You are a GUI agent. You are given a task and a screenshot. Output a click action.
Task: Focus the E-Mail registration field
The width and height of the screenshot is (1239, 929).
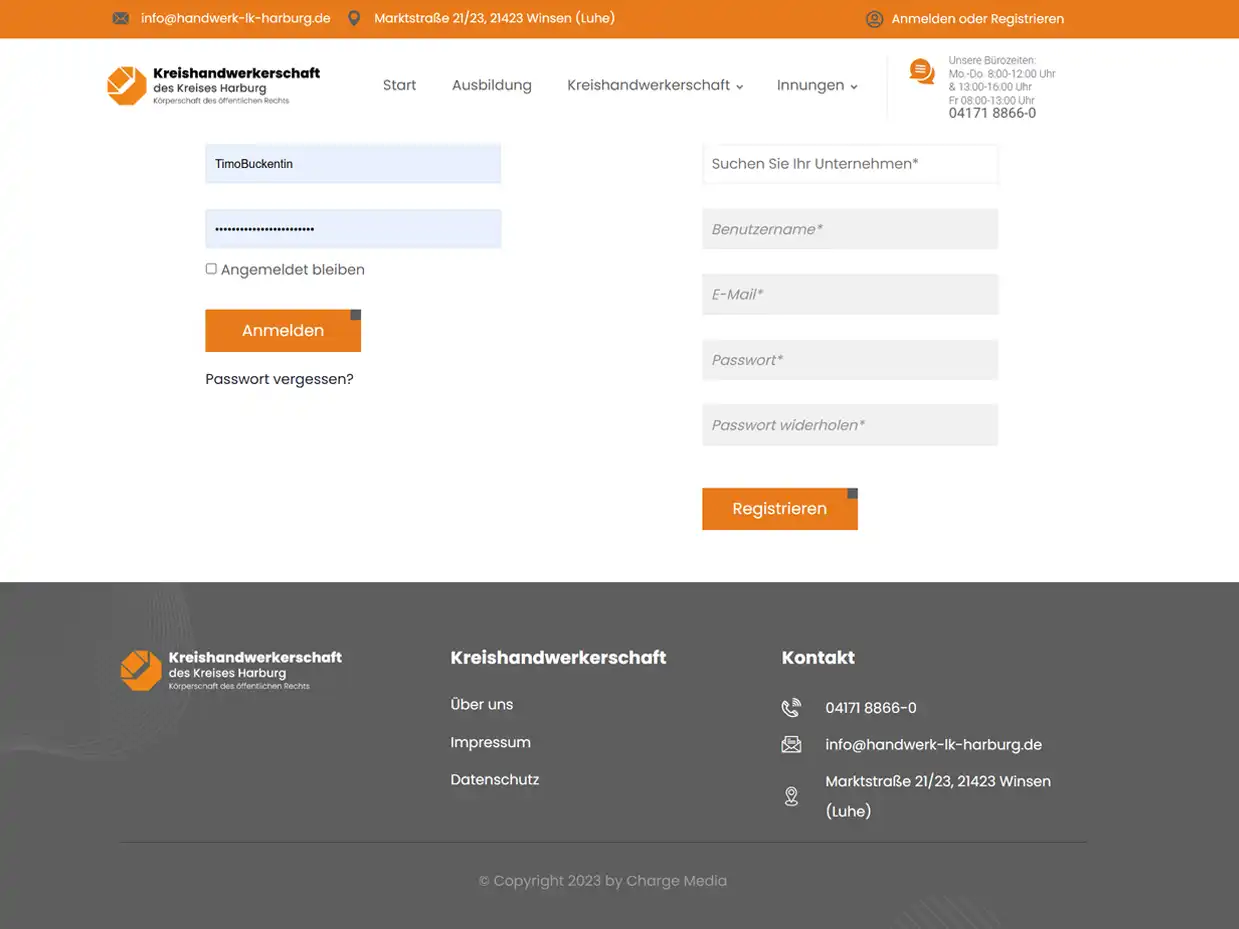coord(849,295)
